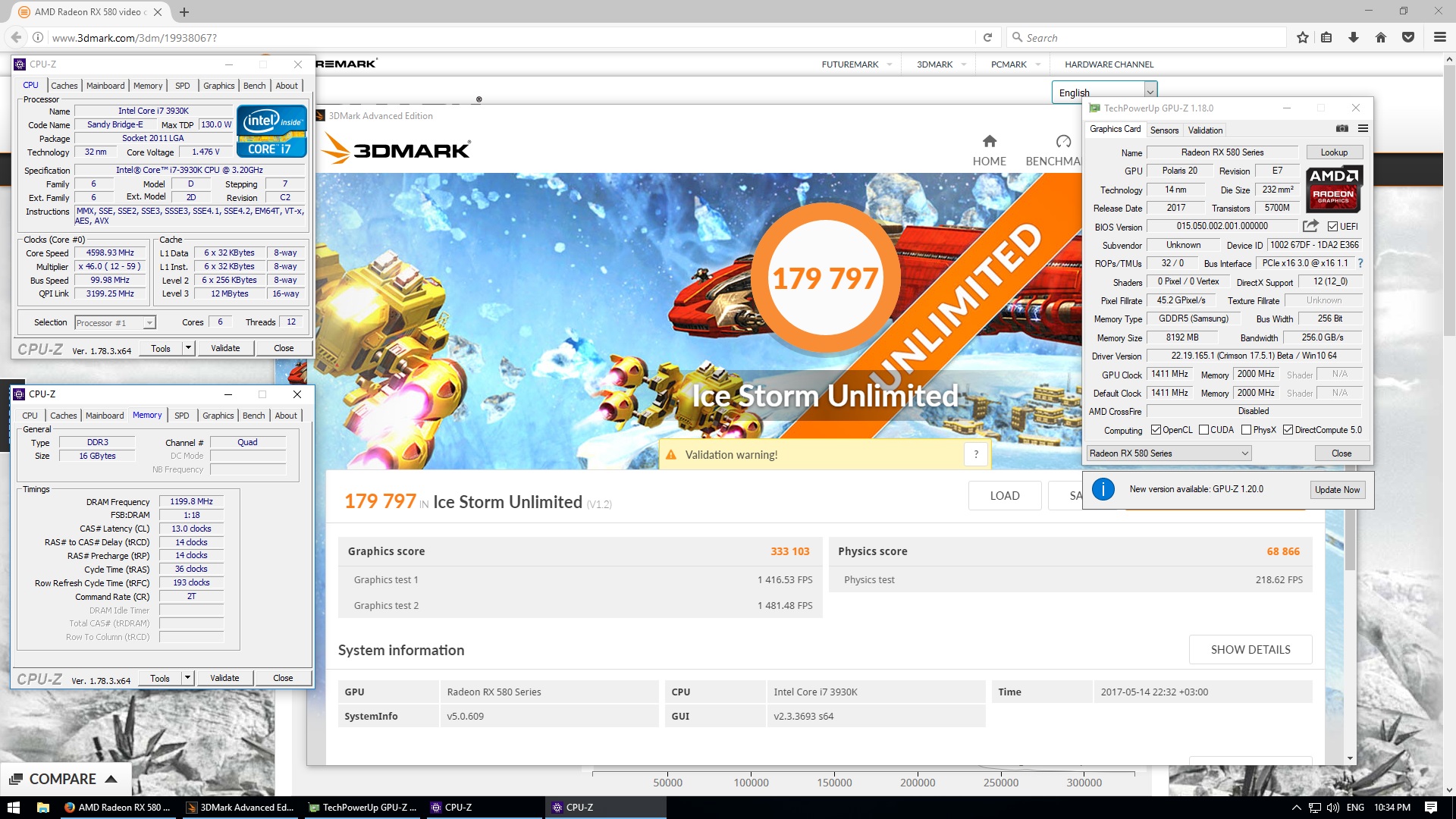Image resolution: width=1456 pixels, height=819 pixels.
Task: Open HARDWARE CHANNEL menu item
Action: click(x=1109, y=64)
